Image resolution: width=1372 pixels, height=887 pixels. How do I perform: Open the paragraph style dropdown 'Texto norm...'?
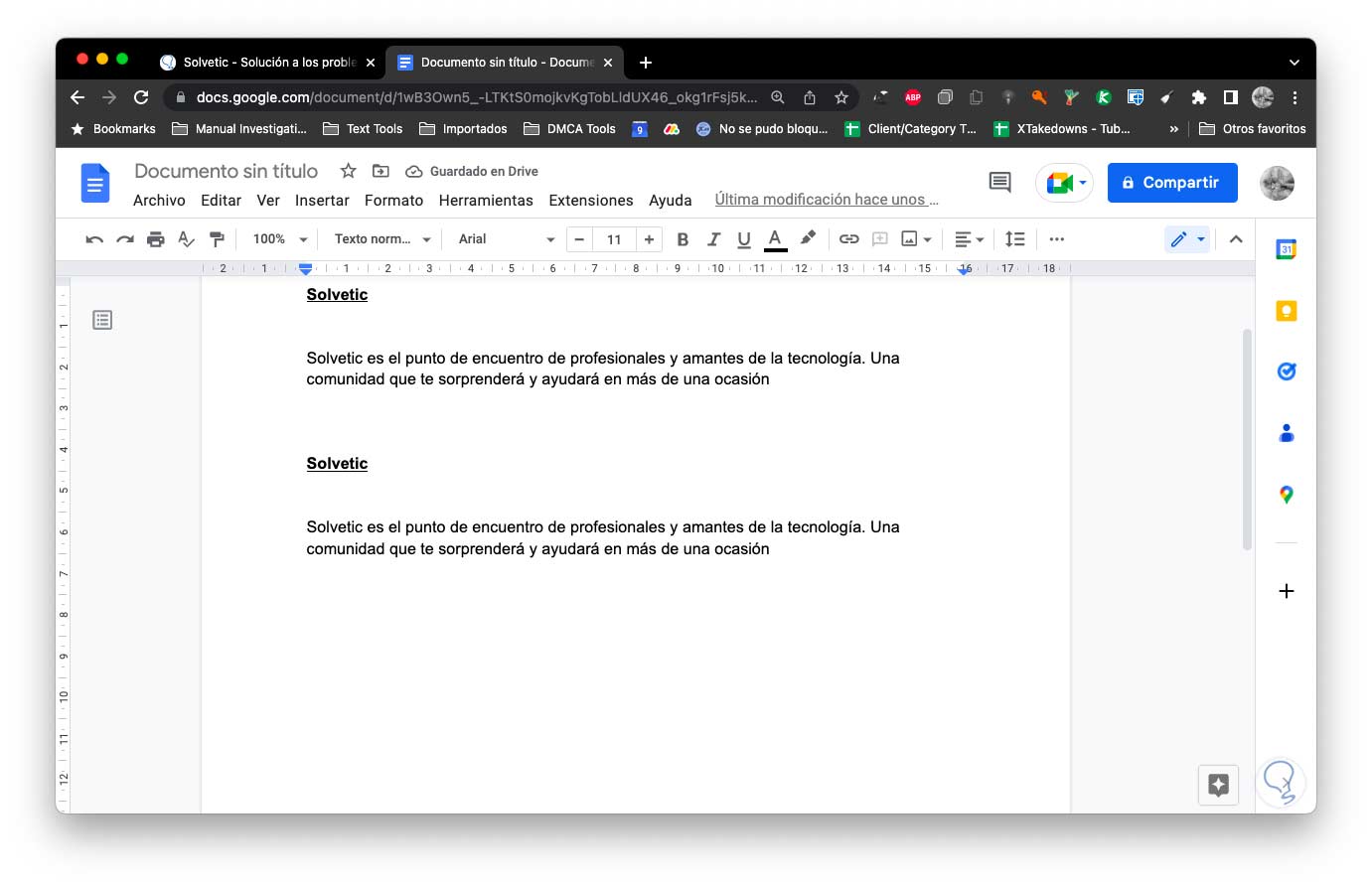point(382,239)
